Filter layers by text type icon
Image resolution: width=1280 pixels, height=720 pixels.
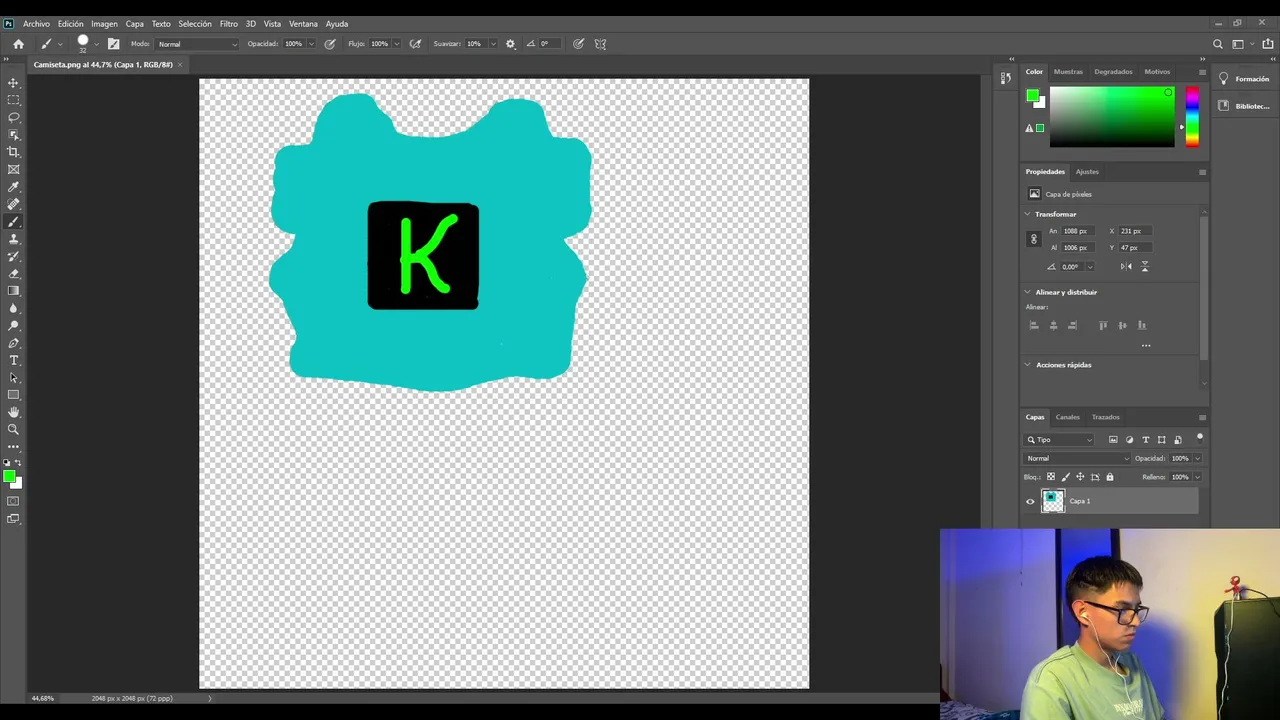point(1145,440)
